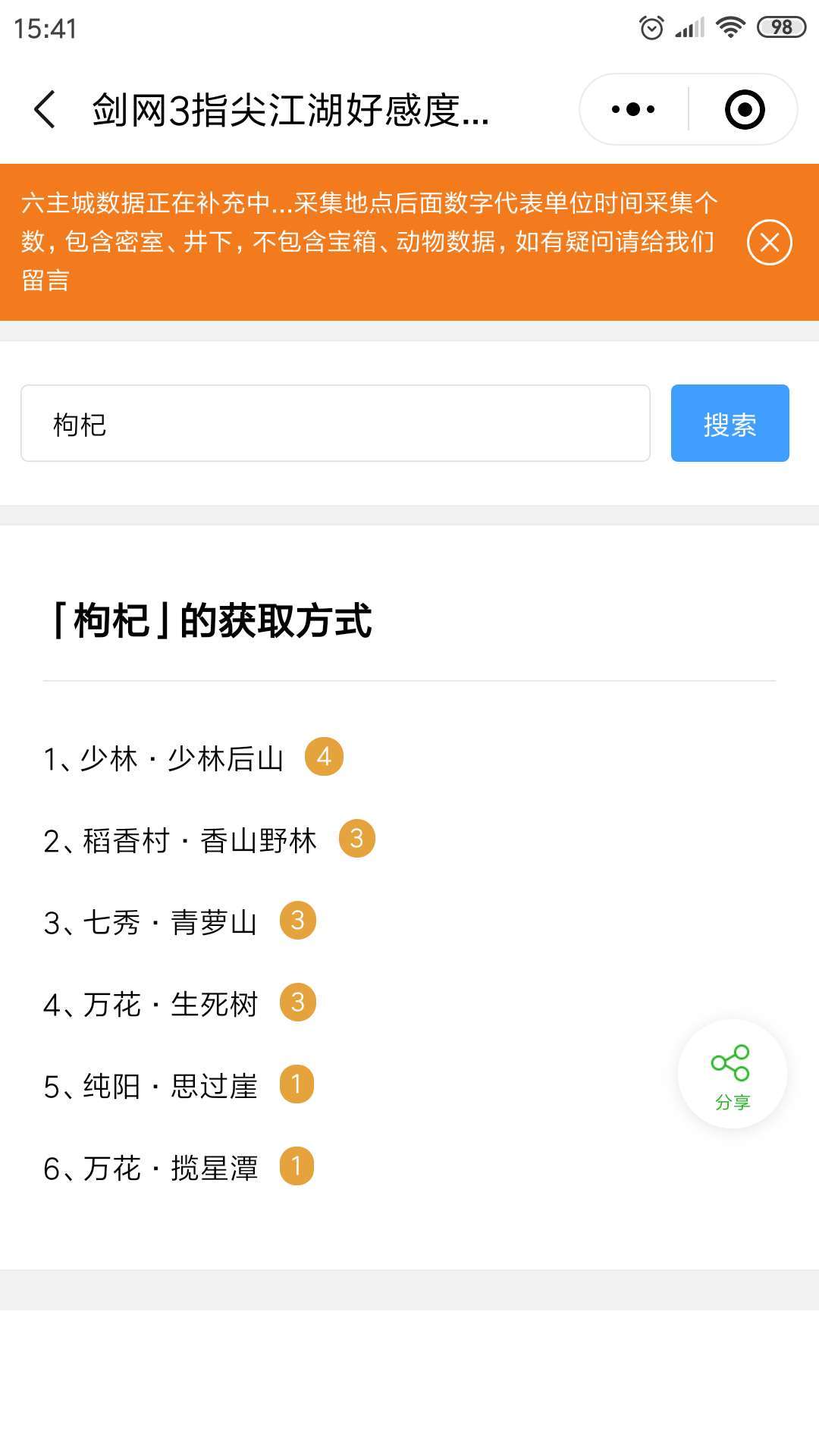Screen dimensions: 819x1456
Task: Tap the 万花·揽星潭 entry
Action: (x=150, y=1168)
